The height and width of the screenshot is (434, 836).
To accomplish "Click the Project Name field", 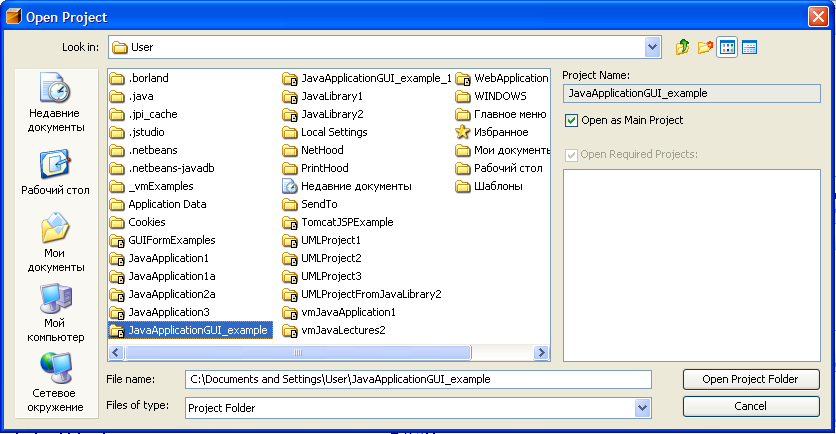I will [x=692, y=93].
